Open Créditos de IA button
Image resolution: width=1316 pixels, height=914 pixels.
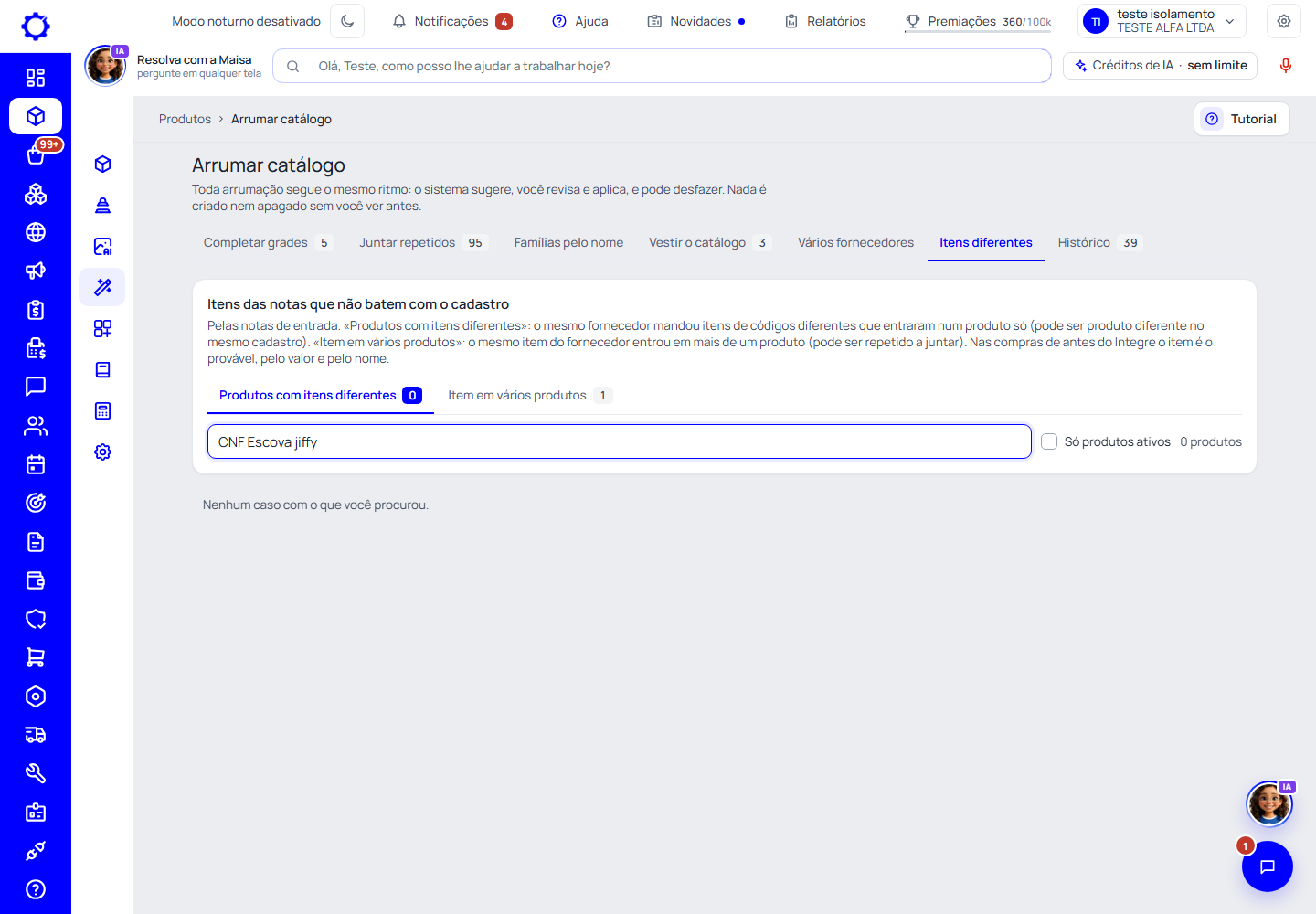coord(1161,66)
